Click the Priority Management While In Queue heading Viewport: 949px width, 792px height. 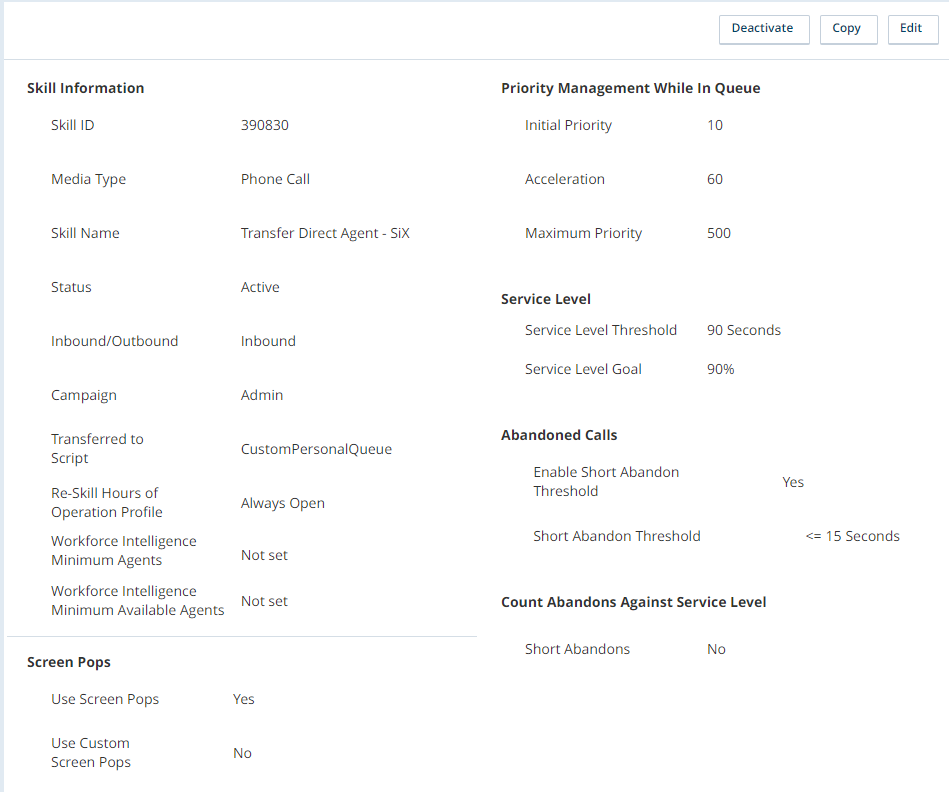pyautogui.click(x=630, y=88)
